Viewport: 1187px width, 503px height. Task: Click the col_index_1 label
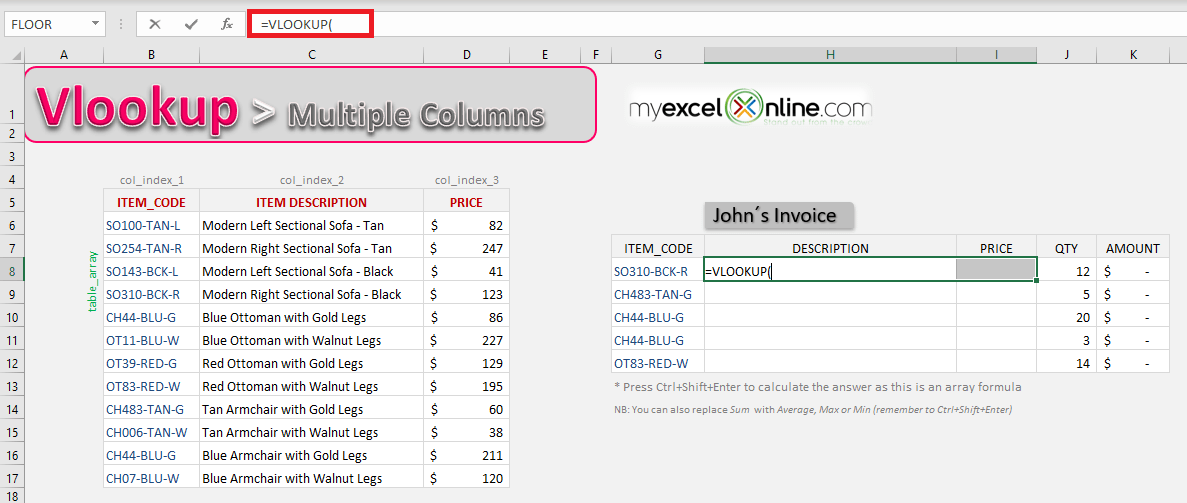151,180
